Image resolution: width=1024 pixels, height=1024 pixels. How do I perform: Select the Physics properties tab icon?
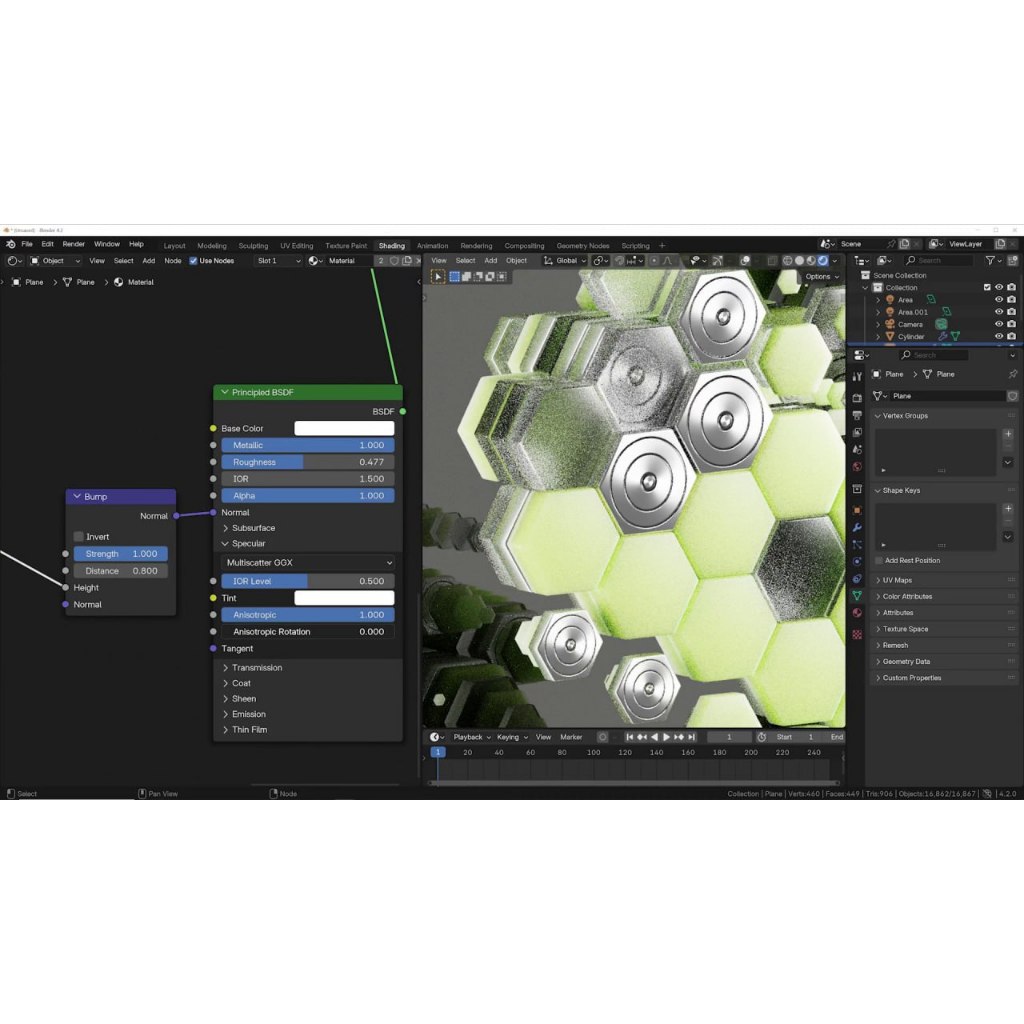pos(857,561)
